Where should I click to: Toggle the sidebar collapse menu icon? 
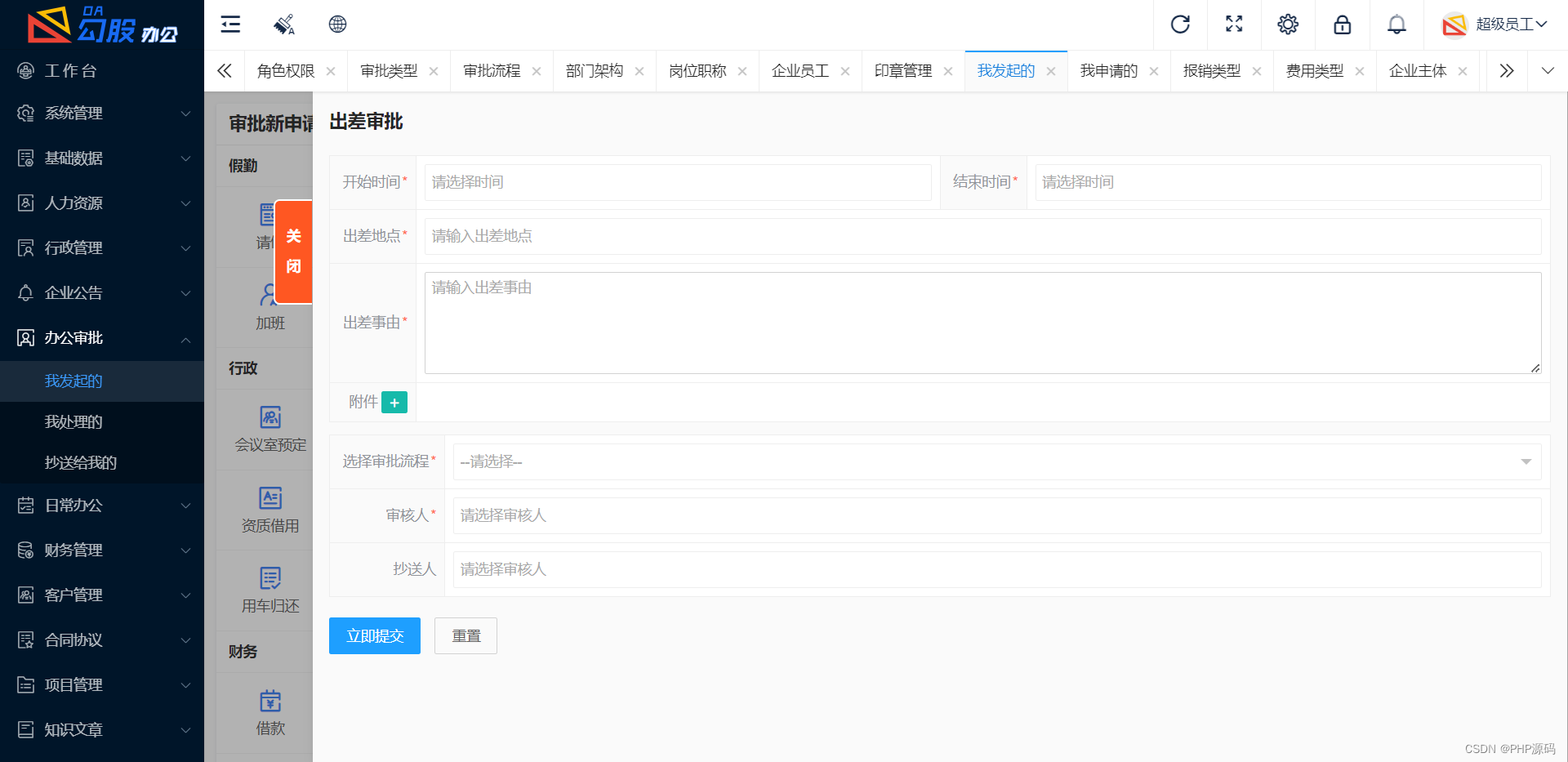230,25
